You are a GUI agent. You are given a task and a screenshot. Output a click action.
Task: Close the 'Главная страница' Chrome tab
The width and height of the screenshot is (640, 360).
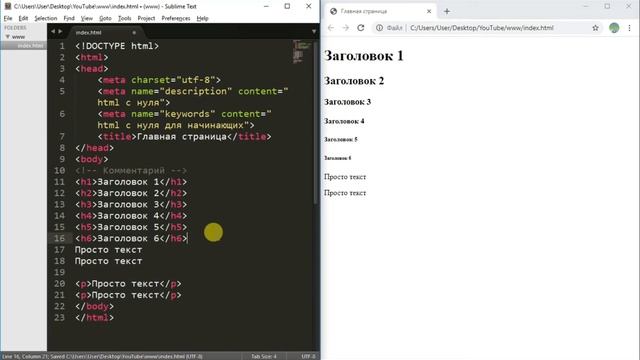tap(429, 11)
